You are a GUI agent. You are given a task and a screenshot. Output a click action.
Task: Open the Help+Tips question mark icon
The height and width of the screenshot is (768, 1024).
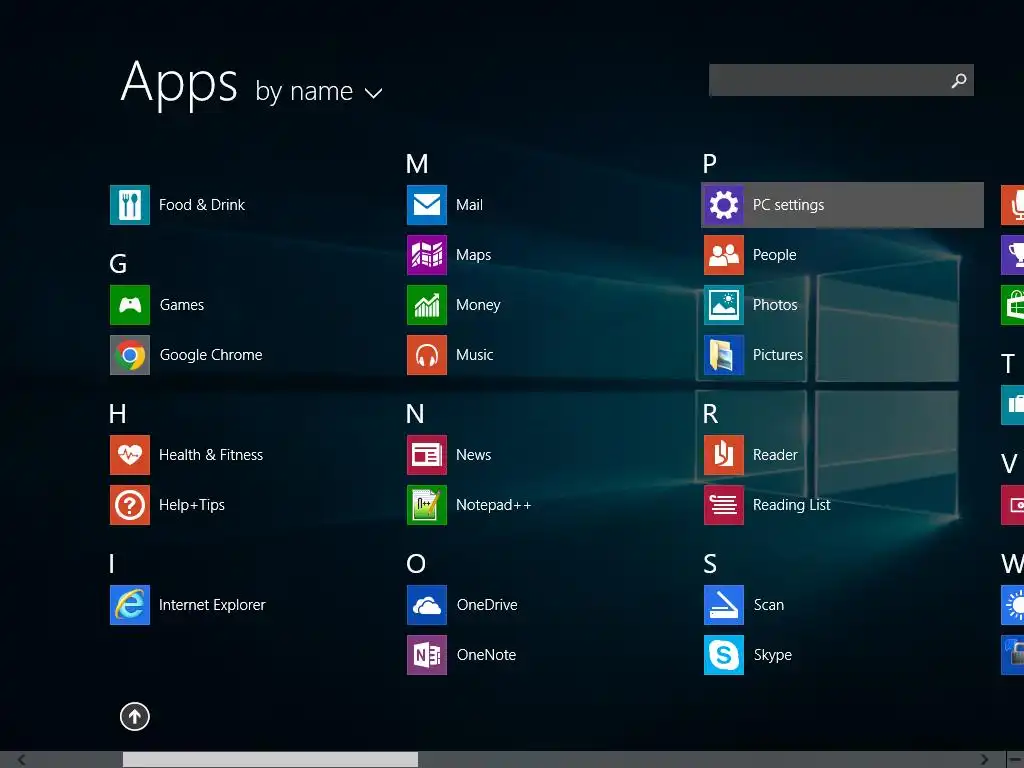pos(130,505)
